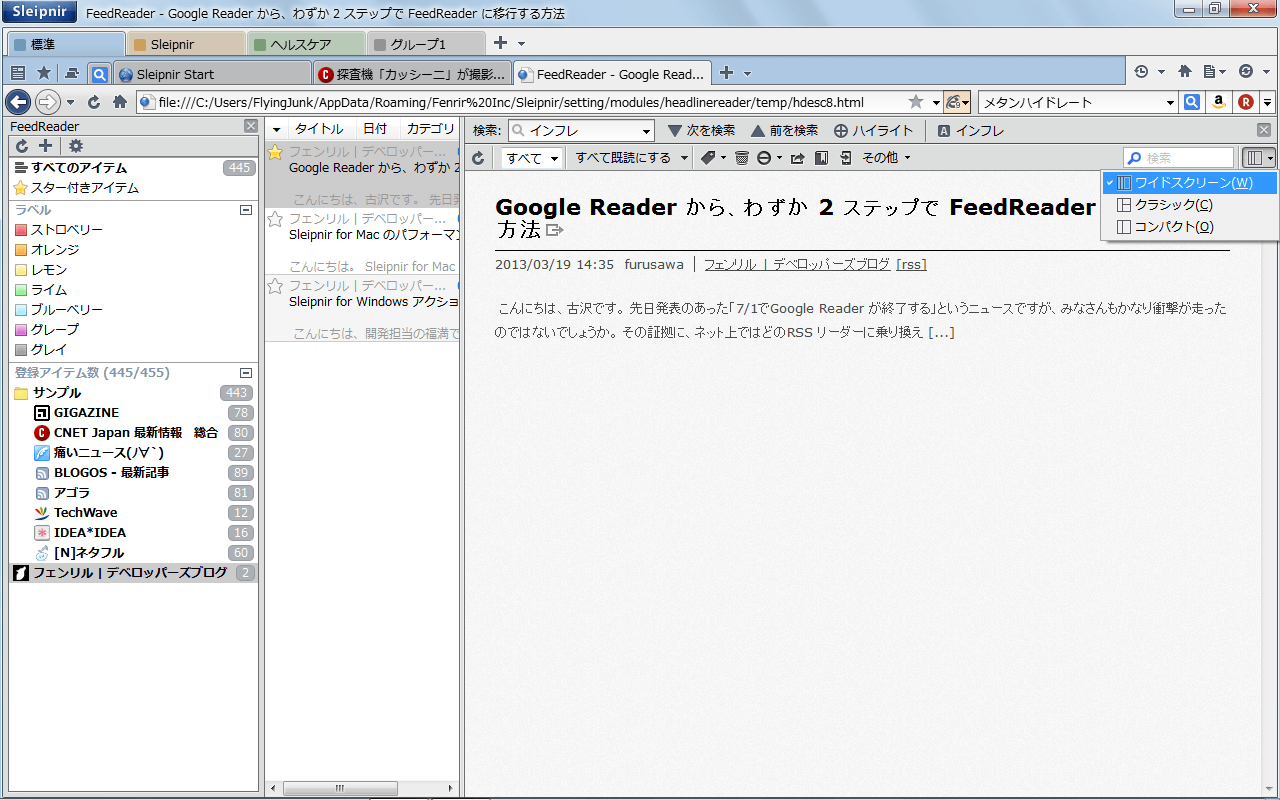Open FeedReader settings gear icon

coord(75,146)
